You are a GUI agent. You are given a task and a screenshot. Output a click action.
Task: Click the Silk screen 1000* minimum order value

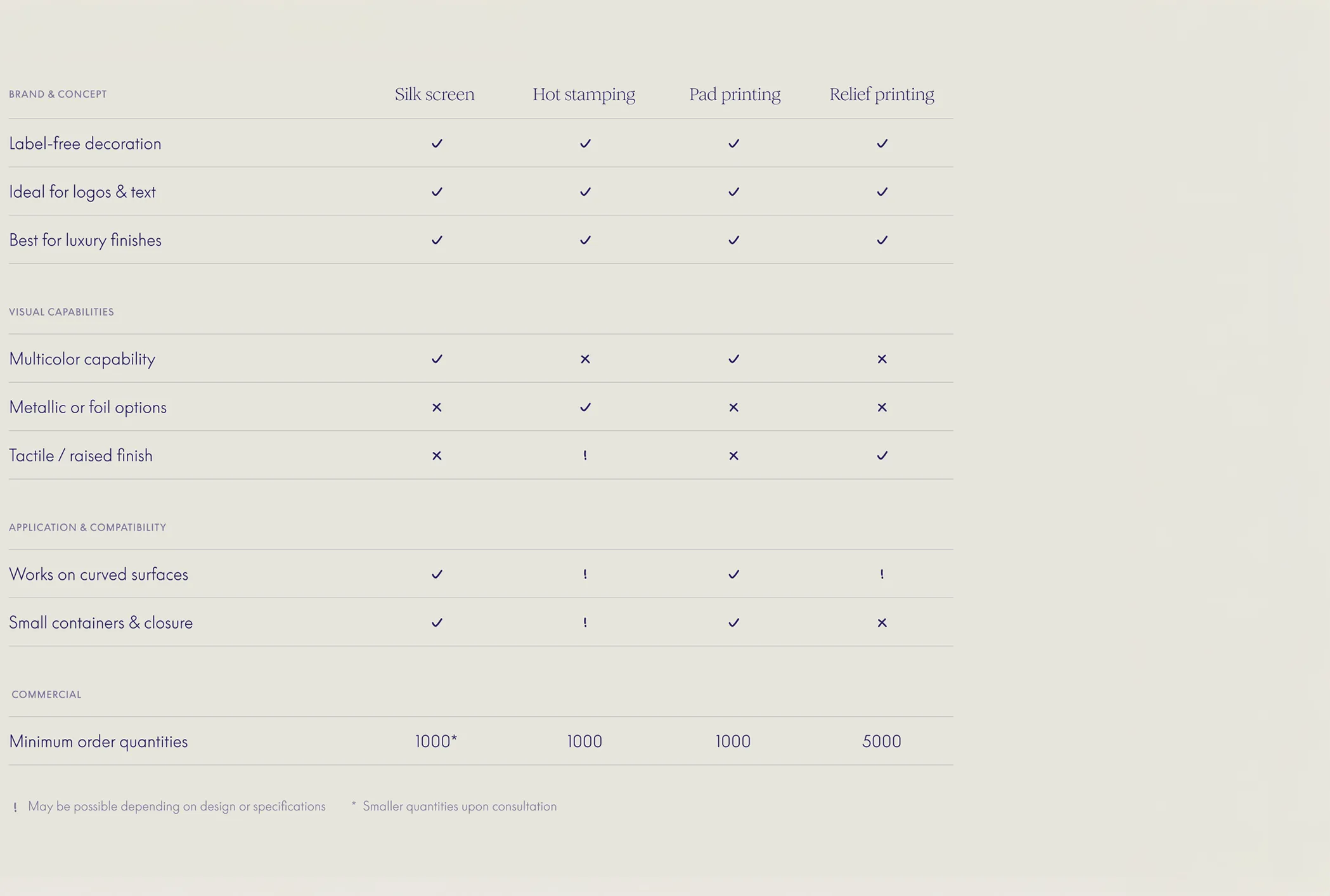pos(436,741)
